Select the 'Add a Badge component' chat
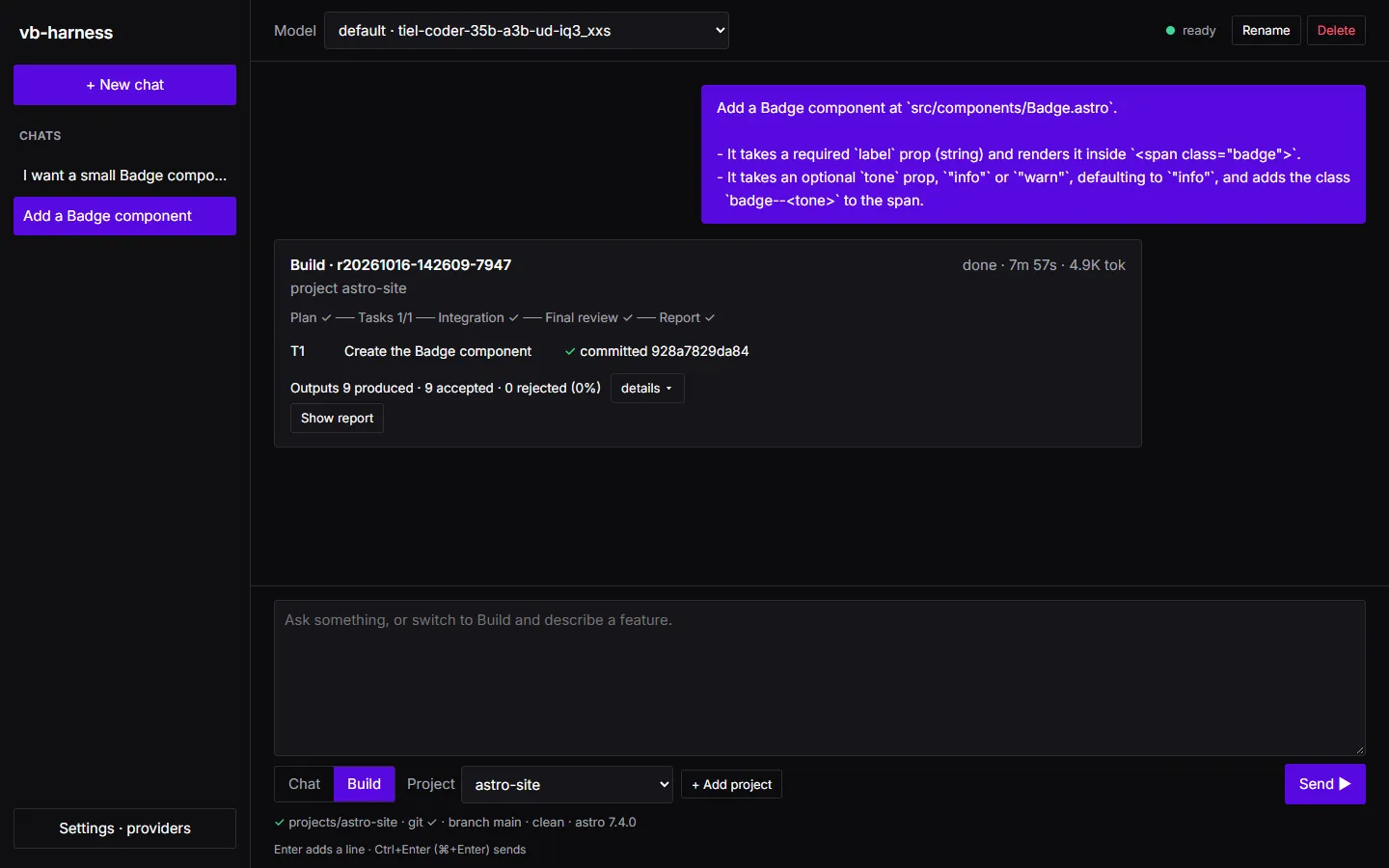This screenshot has height=868, width=1389. coord(124,216)
